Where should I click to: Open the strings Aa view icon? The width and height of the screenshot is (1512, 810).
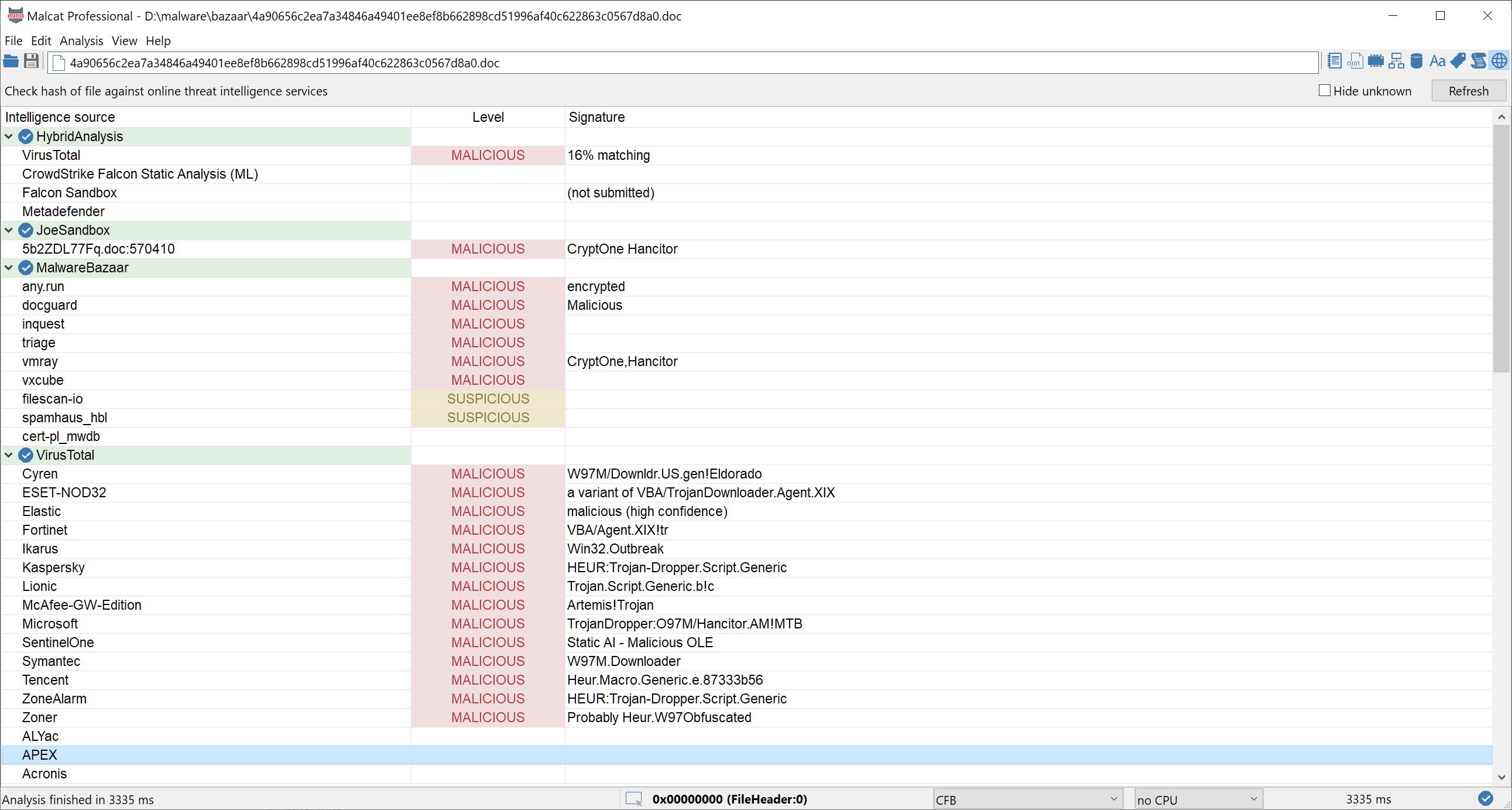1437,61
